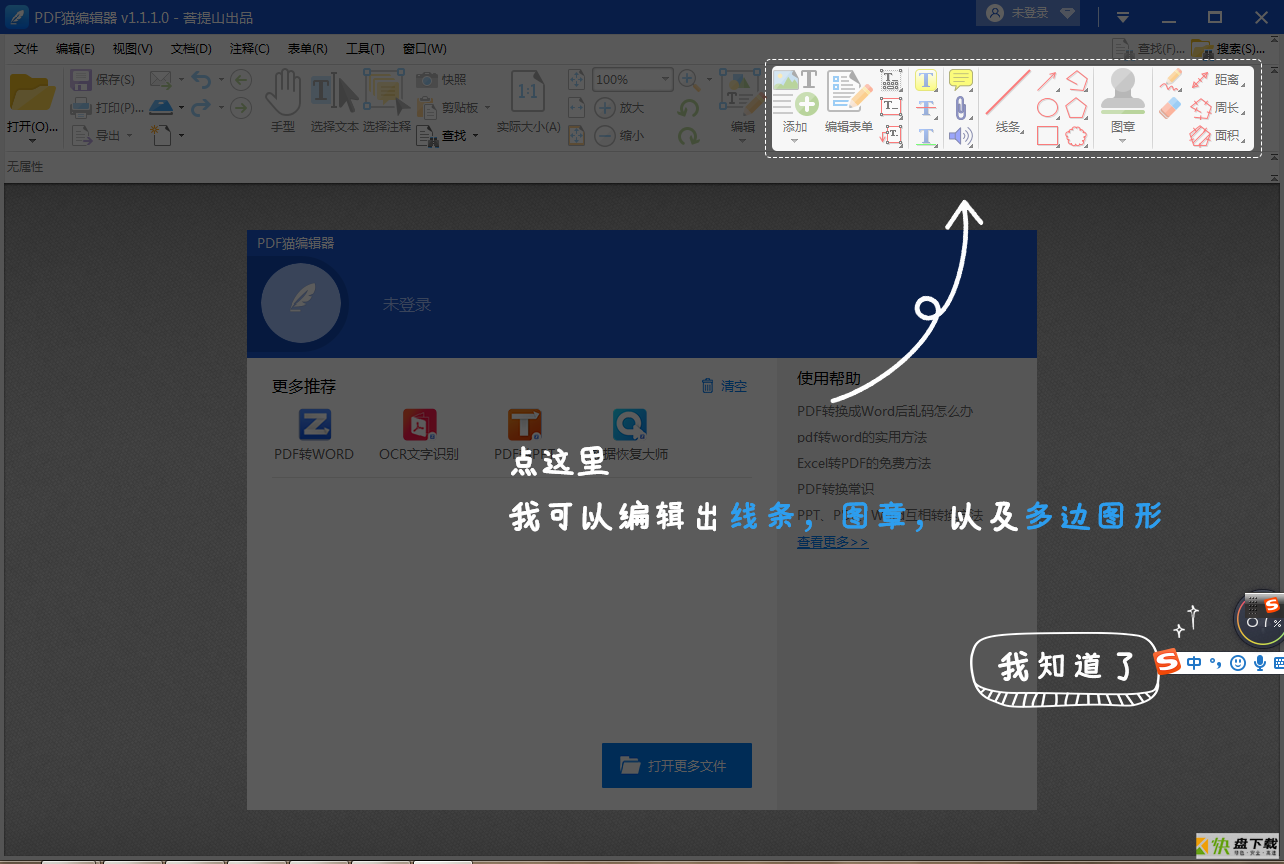Click the 未登录 account button in title bar

click(x=1030, y=13)
